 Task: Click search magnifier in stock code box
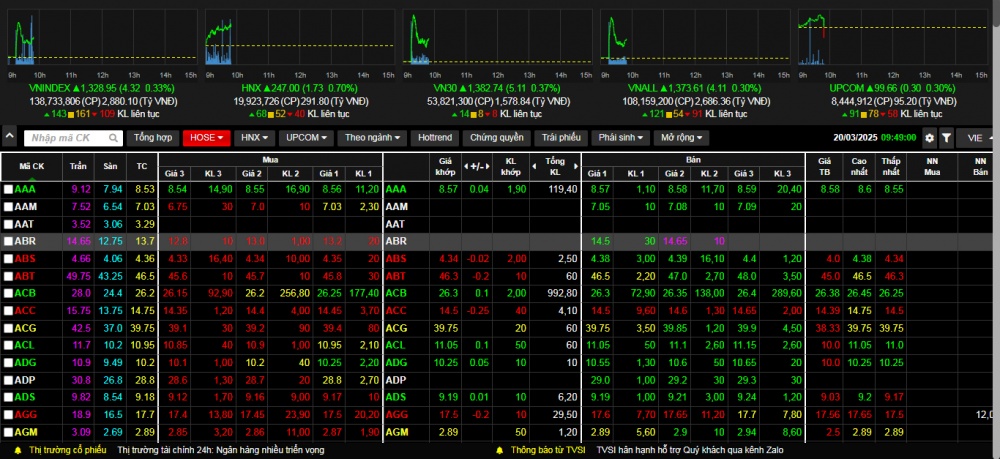113,138
